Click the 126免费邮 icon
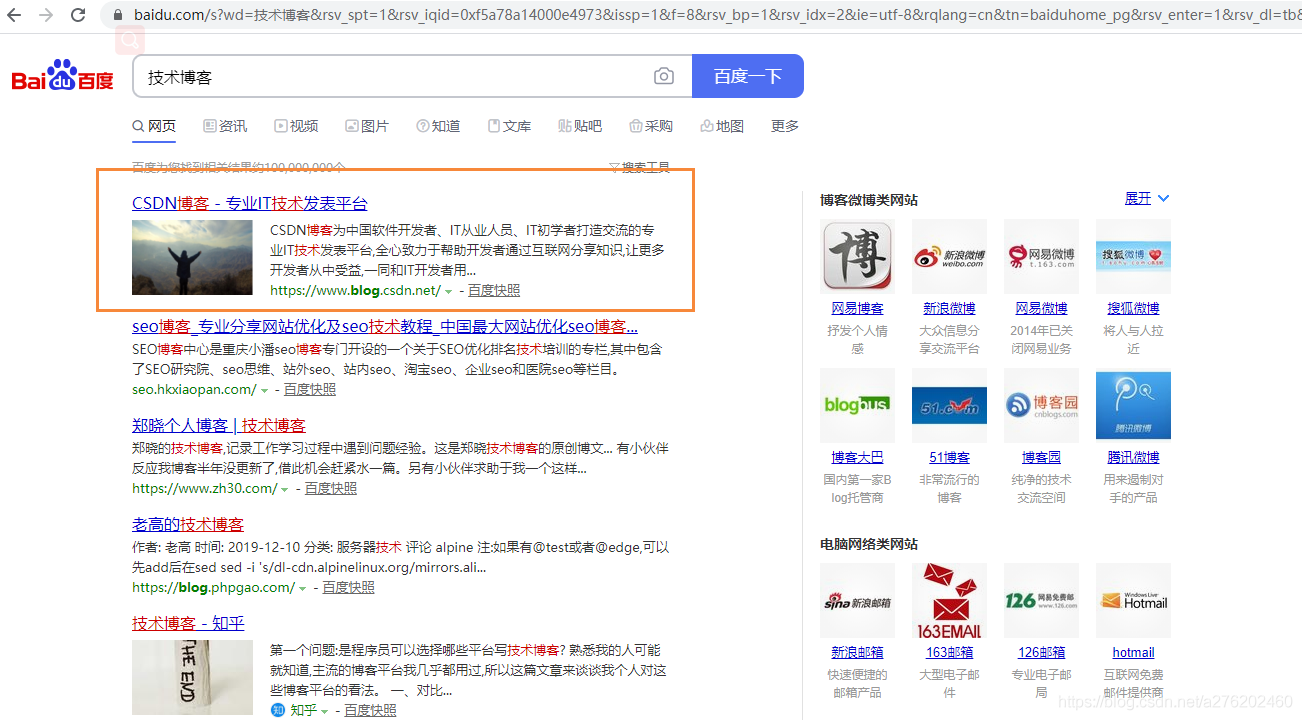This screenshot has height=720, width=1302. (x=1041, y=600)
